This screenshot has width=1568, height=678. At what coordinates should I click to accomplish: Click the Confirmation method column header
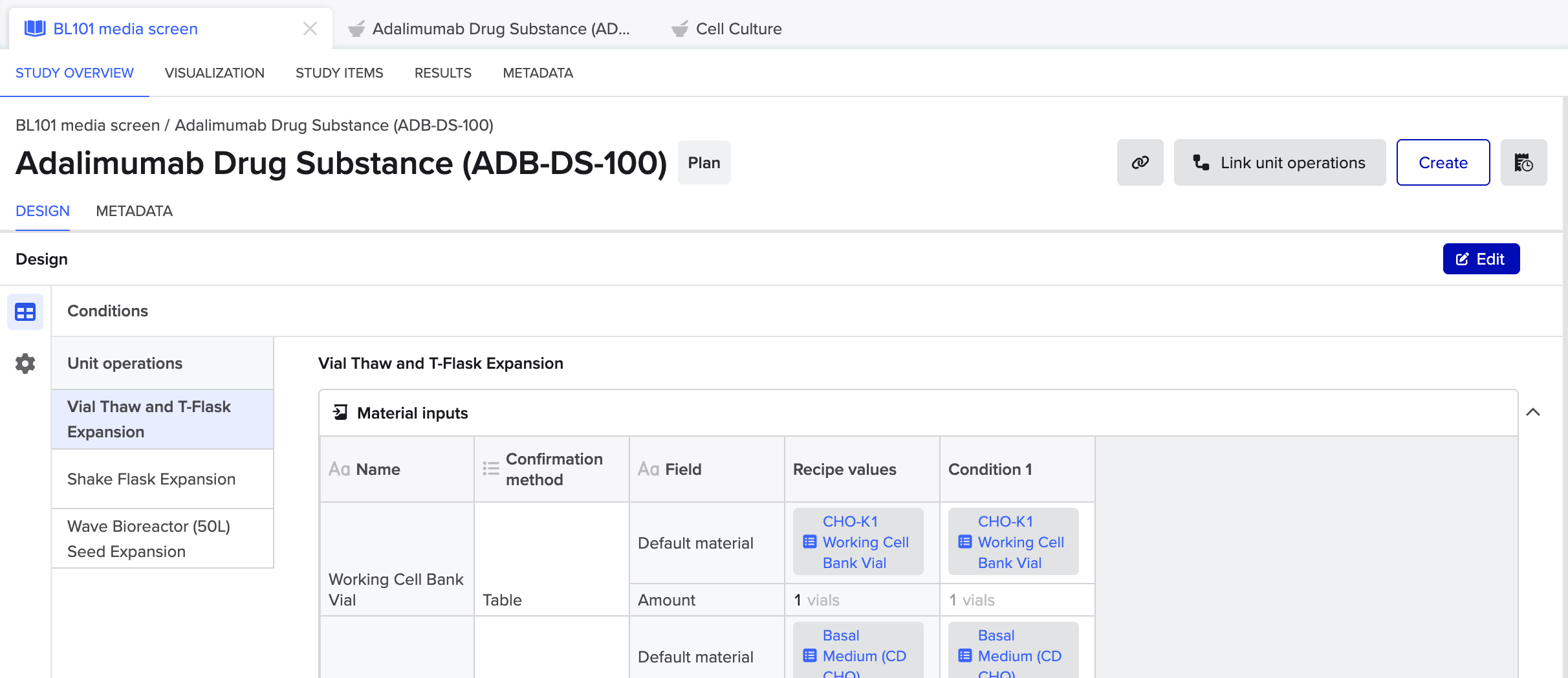(x=551, y=469)
